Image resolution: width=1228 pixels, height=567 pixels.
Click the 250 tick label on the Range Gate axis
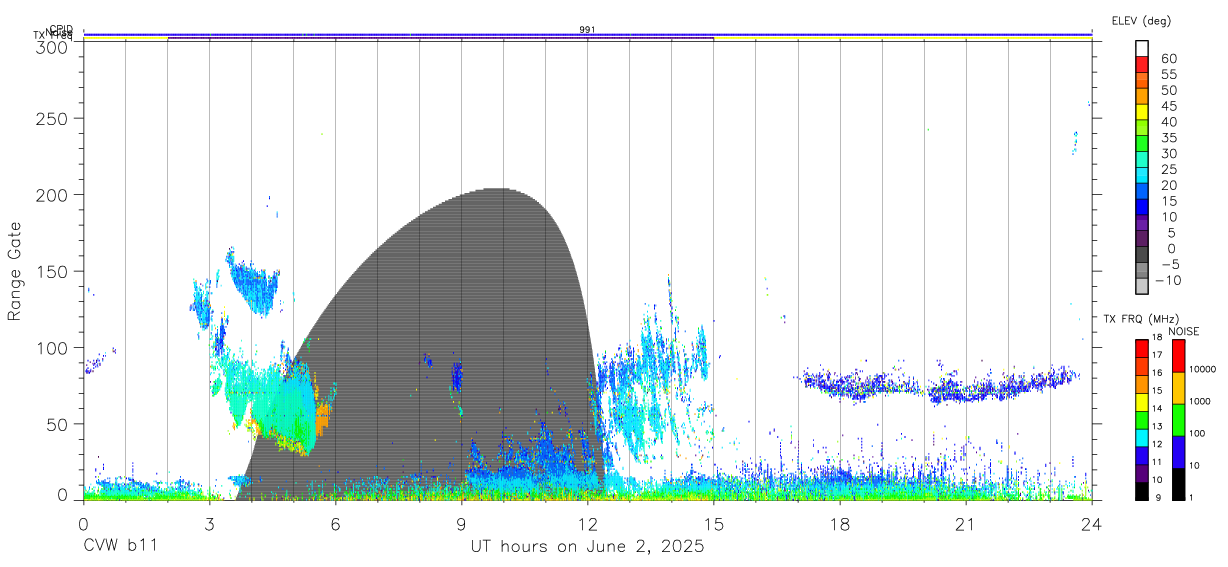(51, 118)
